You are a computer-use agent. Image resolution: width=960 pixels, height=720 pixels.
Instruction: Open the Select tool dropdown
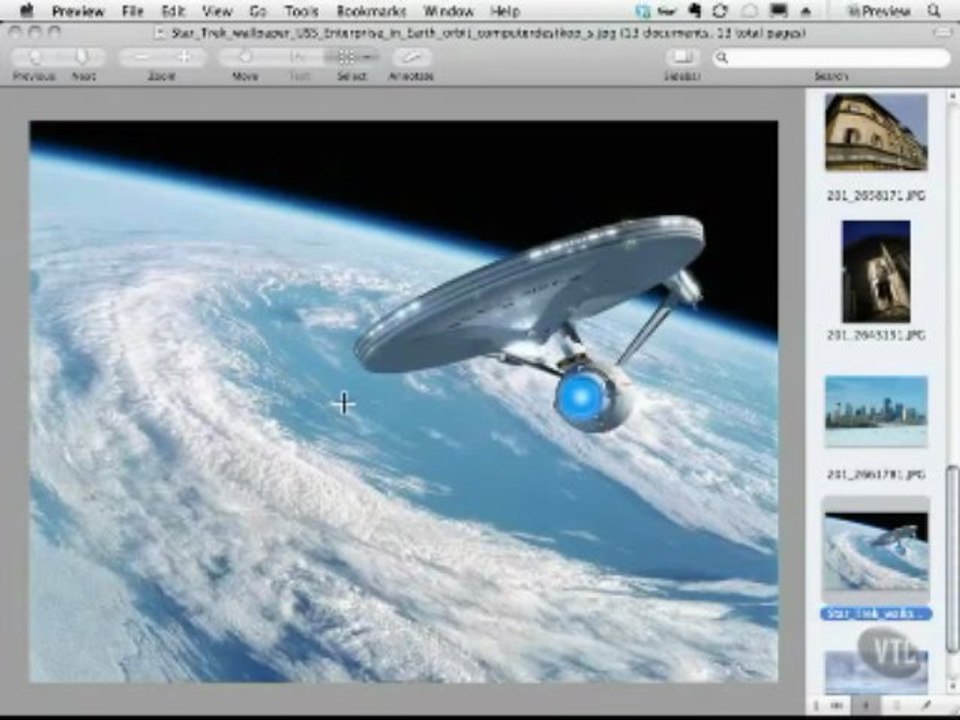click(351, 57)
